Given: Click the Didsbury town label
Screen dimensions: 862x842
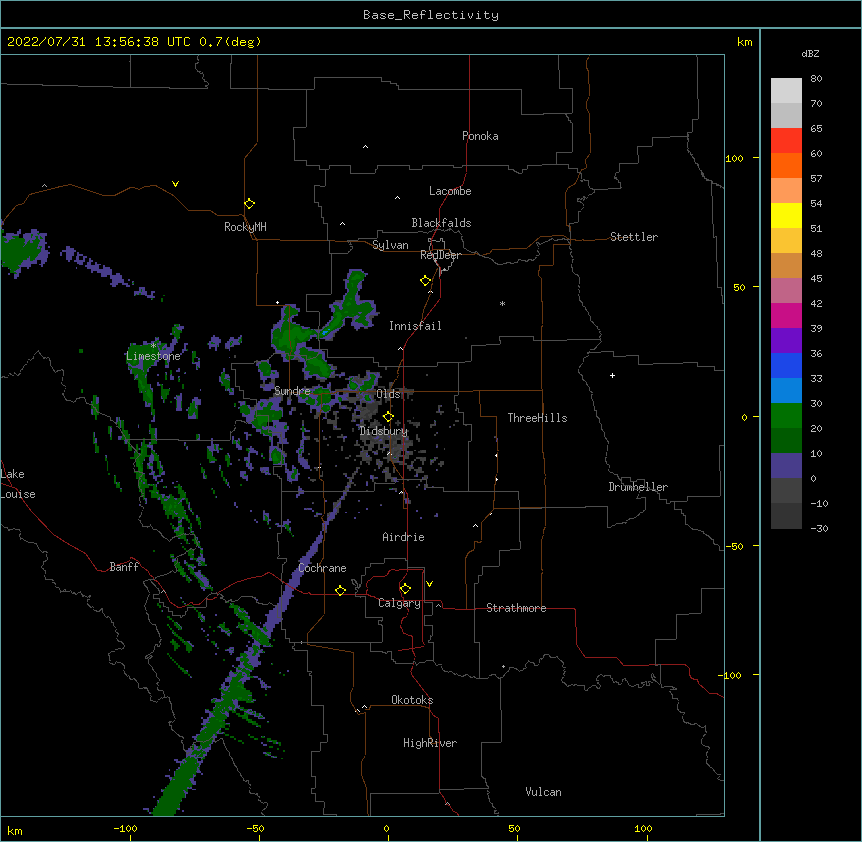Looking at the screenshot, I should pyautogui.click(x=384, y=431).
